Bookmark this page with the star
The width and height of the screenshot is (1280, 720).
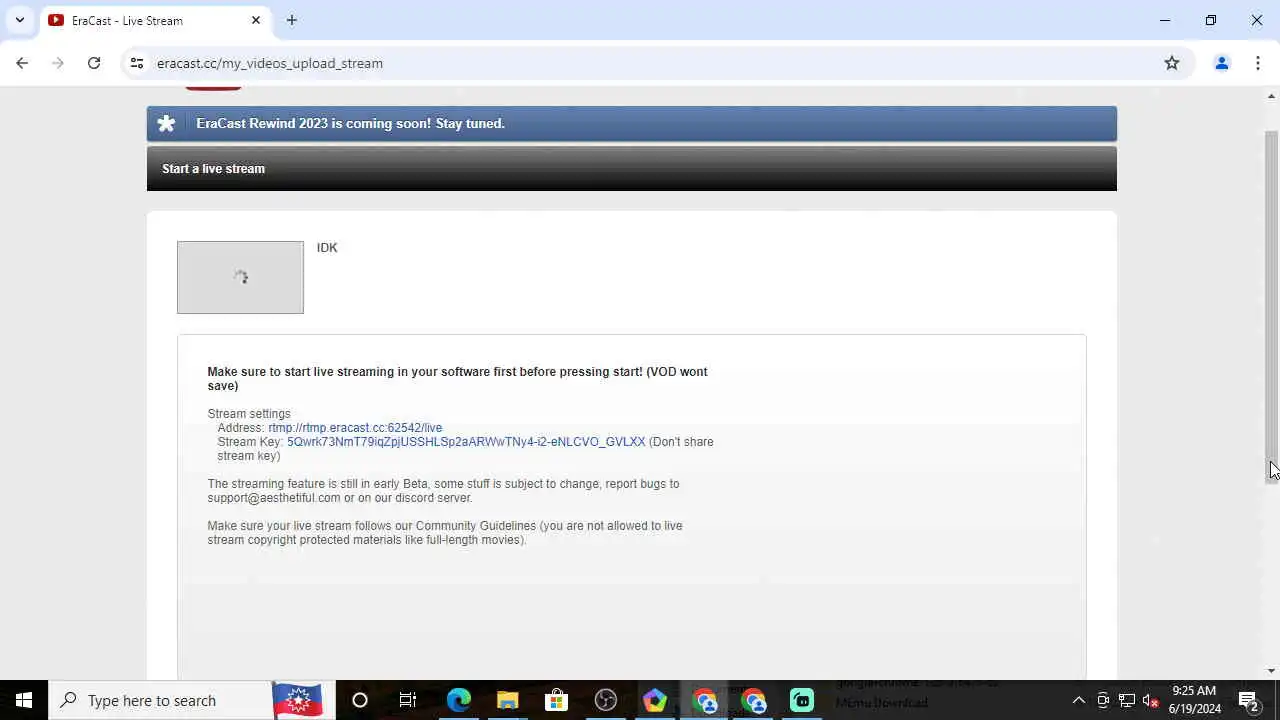pos(1172,63)
